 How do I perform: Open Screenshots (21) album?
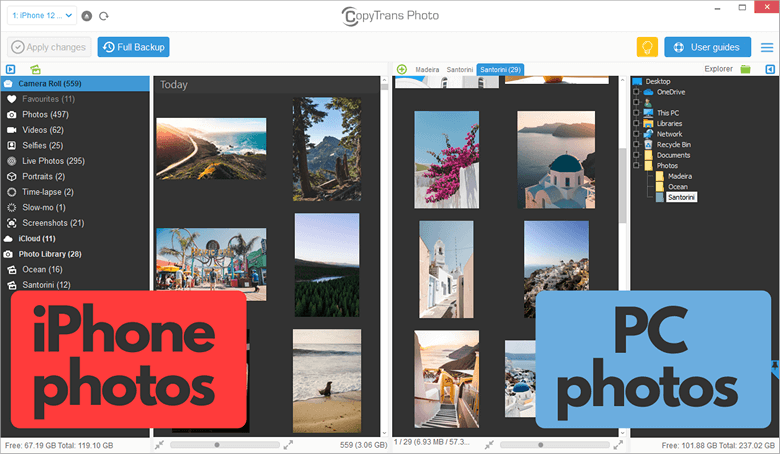[x=75, y=223]
